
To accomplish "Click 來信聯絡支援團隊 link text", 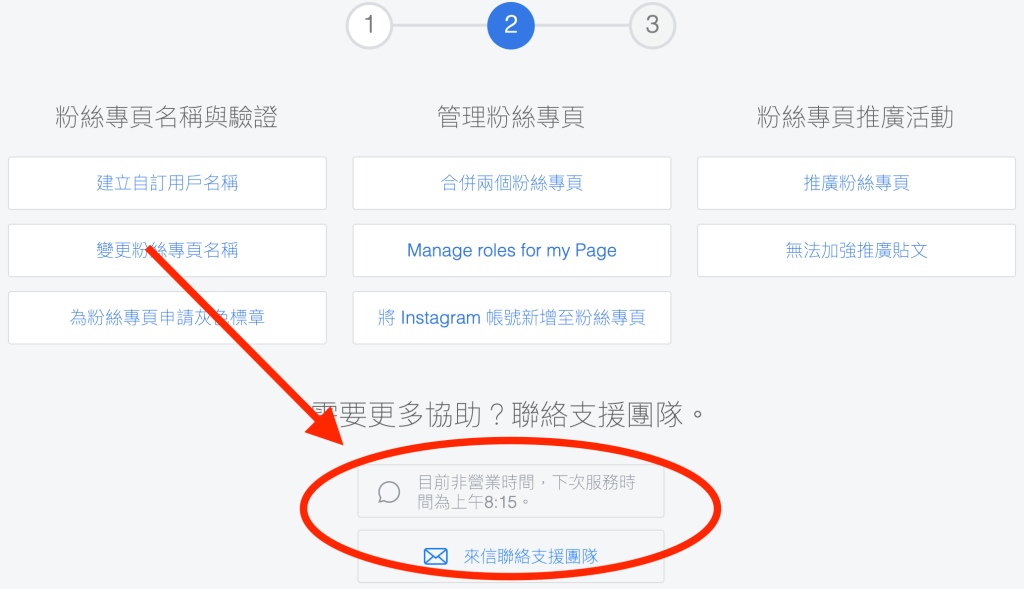I will (x=531, y=556).
